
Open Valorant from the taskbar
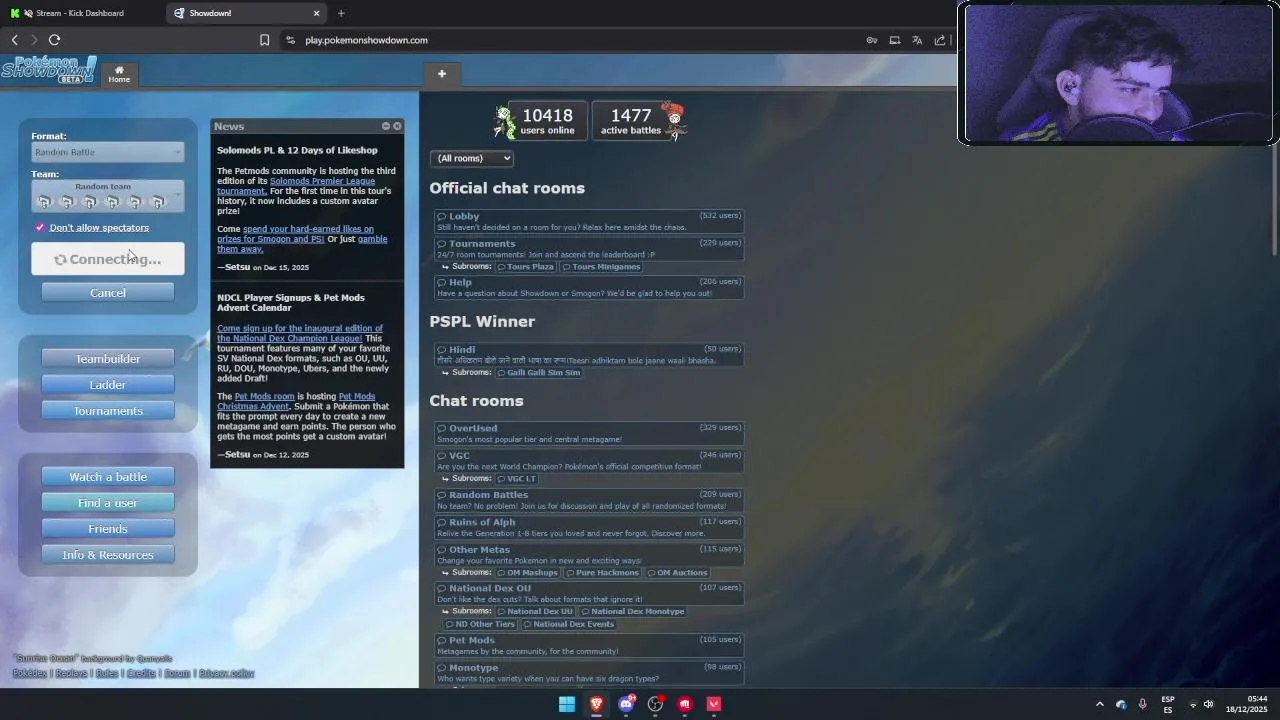pyautogui.click(x=714, y=704)
